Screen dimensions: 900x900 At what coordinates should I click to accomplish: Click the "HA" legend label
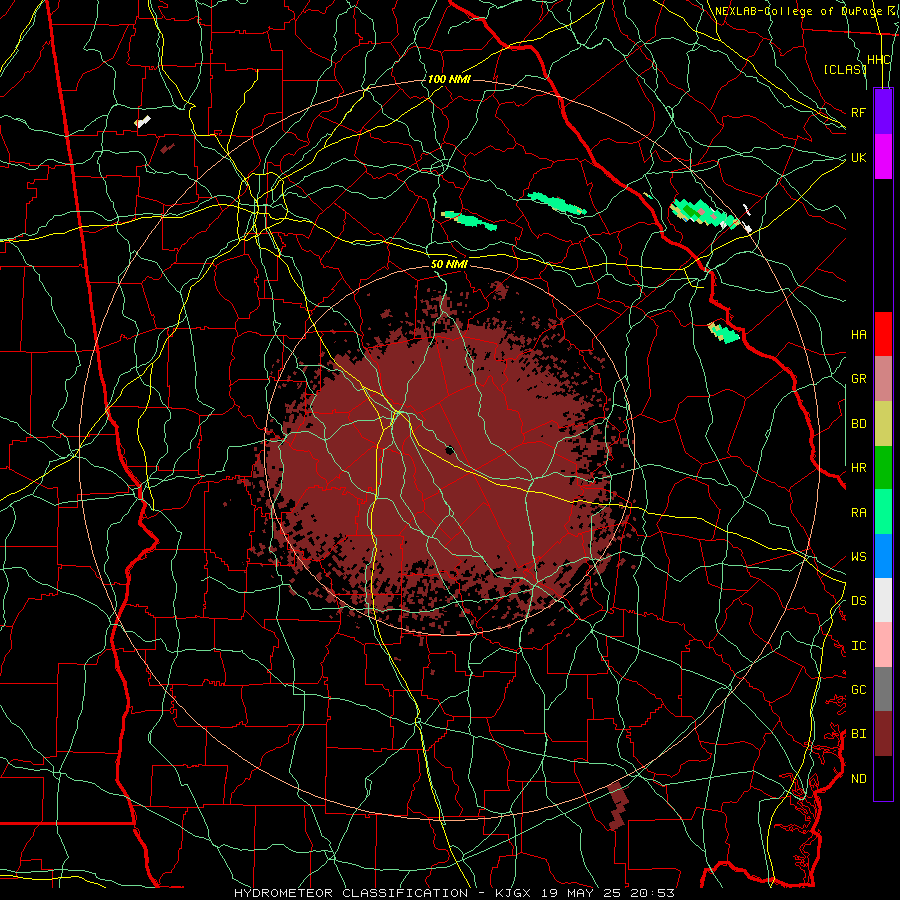click(858, 335)
